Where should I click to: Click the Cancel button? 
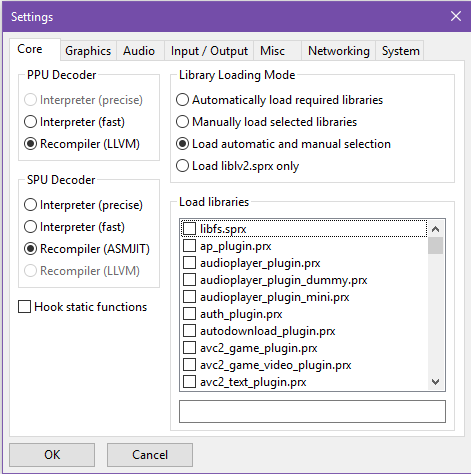[150, 455]
